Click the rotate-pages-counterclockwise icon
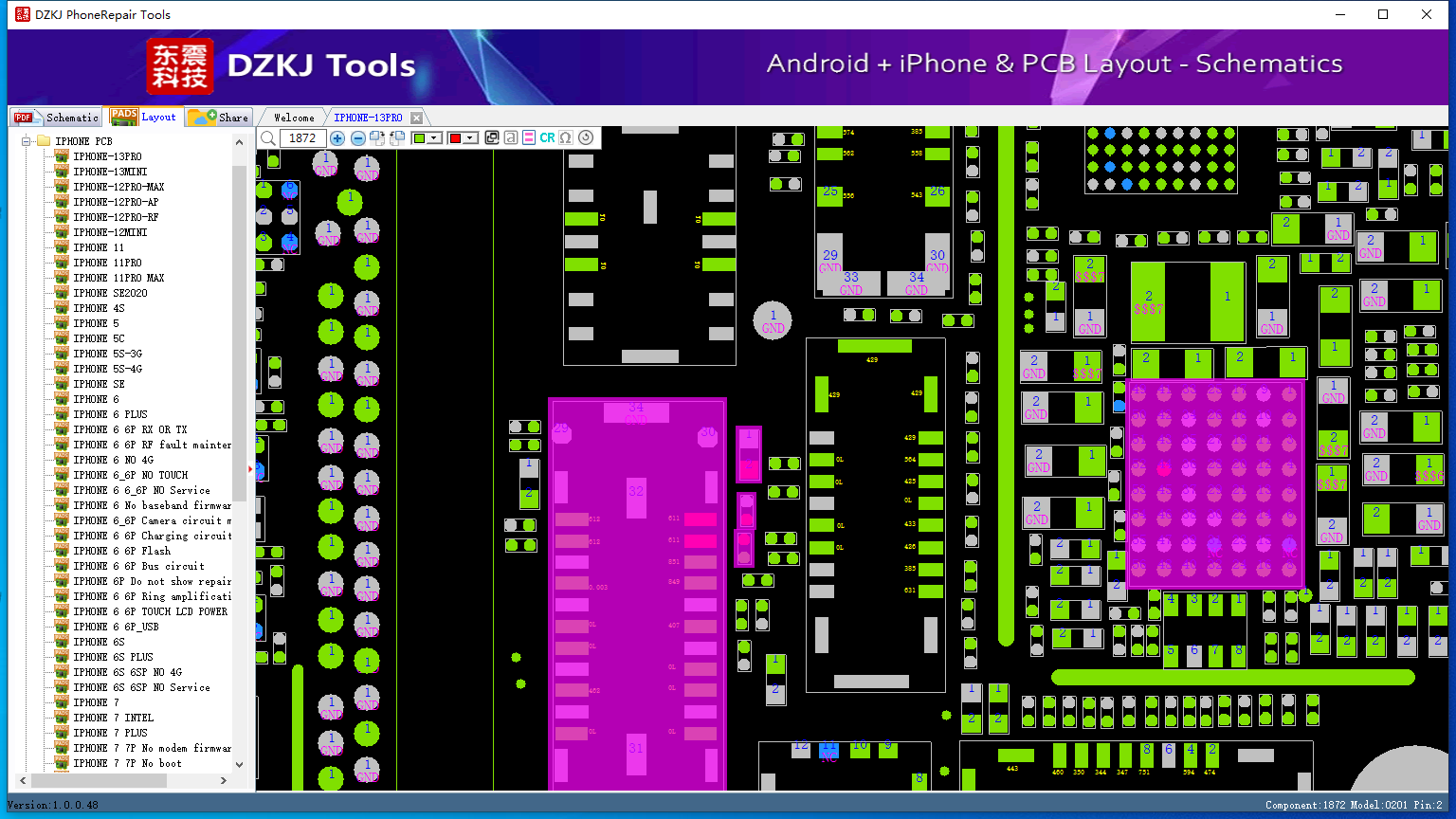 click(x=397, y=138)
